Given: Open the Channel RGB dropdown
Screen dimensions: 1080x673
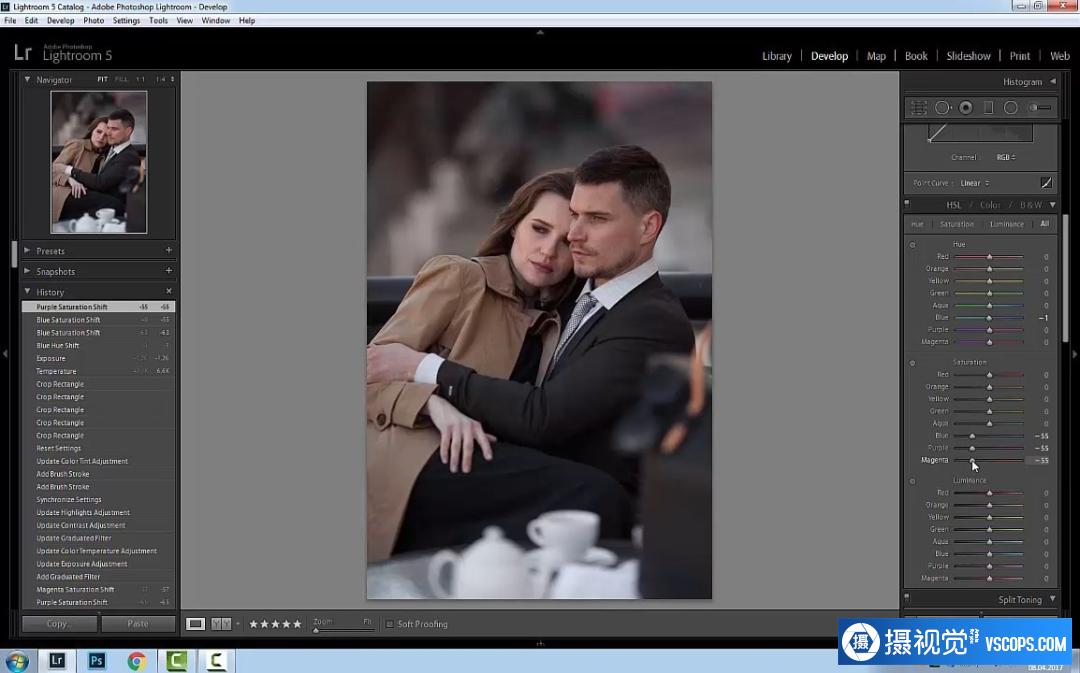Looking at the screenshot, I should coord(1006,157).
